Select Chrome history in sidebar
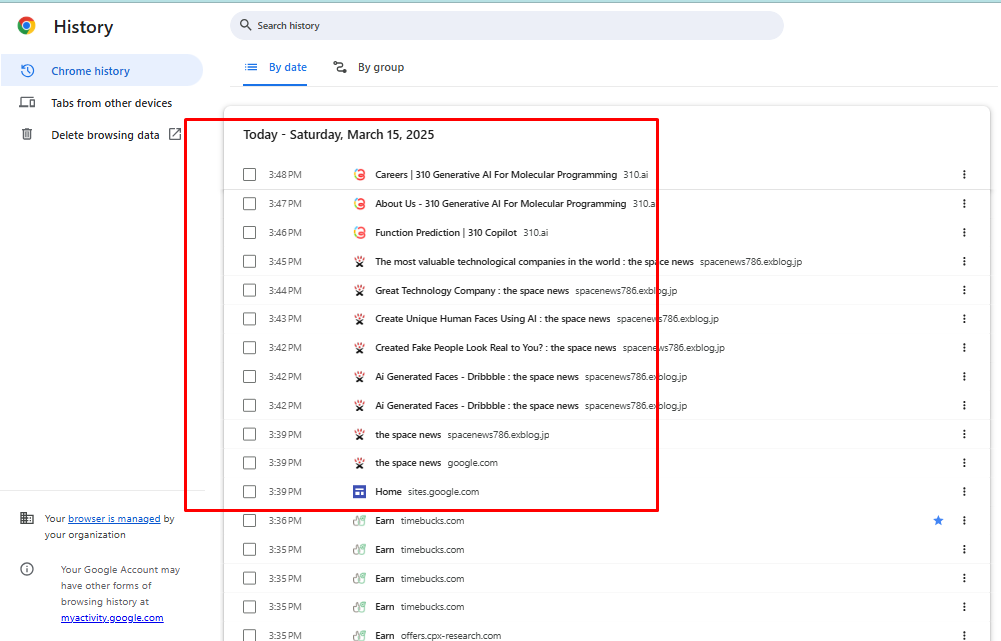 pos(102,70)
